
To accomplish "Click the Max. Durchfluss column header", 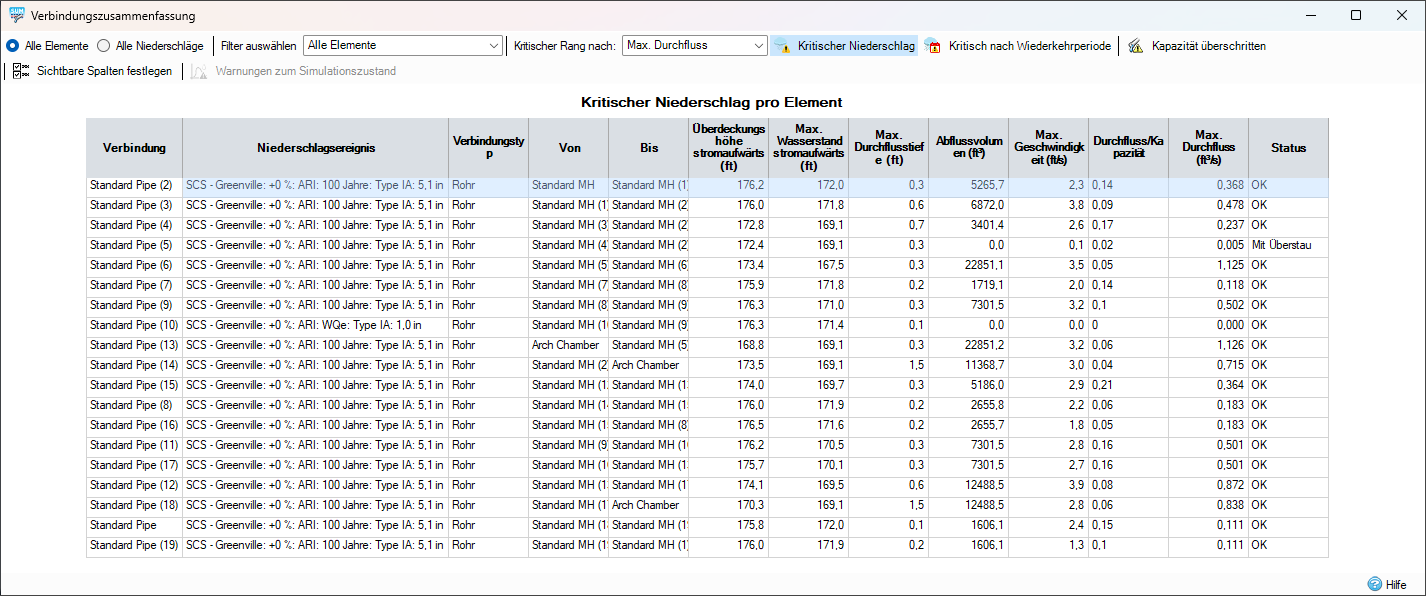I will (x=1208, y=148).
